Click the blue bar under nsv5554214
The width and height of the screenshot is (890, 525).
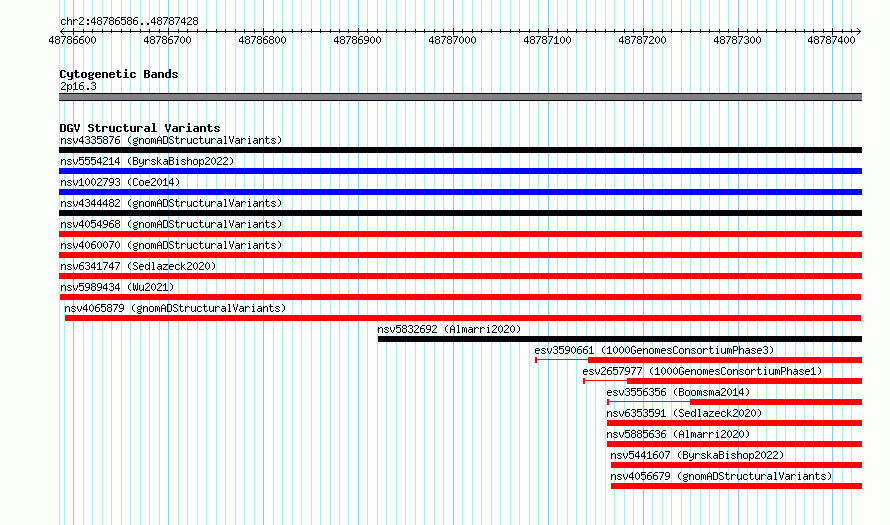460,171
